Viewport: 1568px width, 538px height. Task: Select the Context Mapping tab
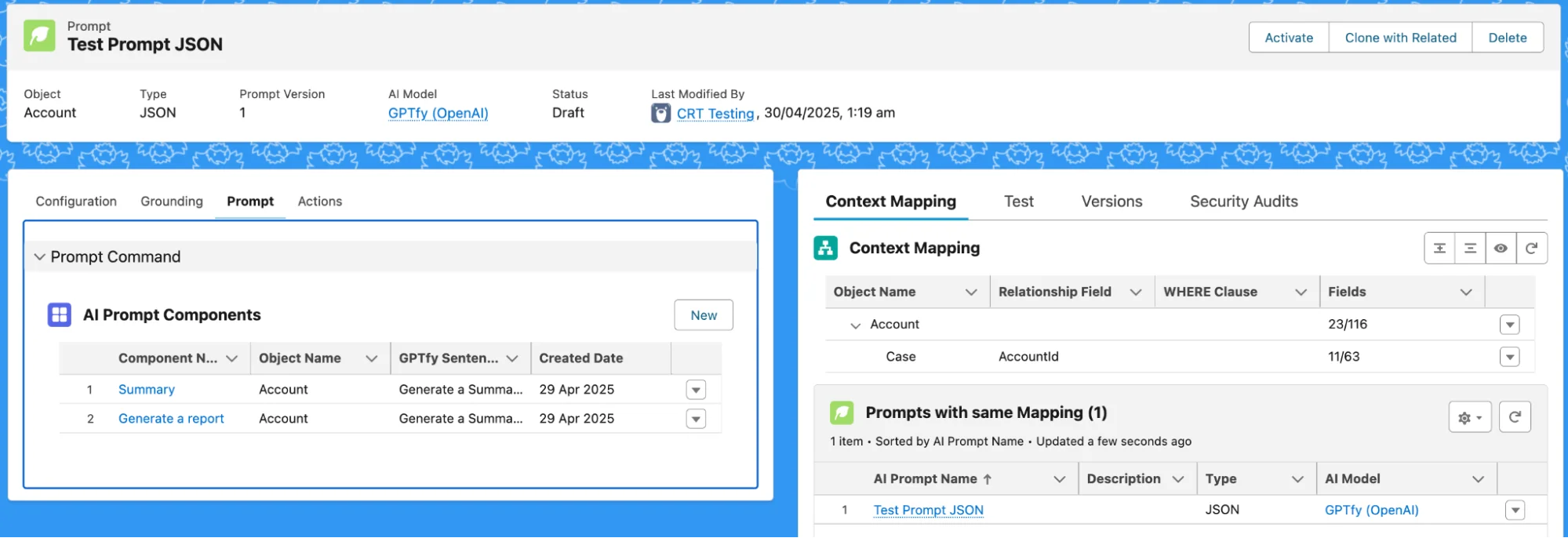(891, 202)
